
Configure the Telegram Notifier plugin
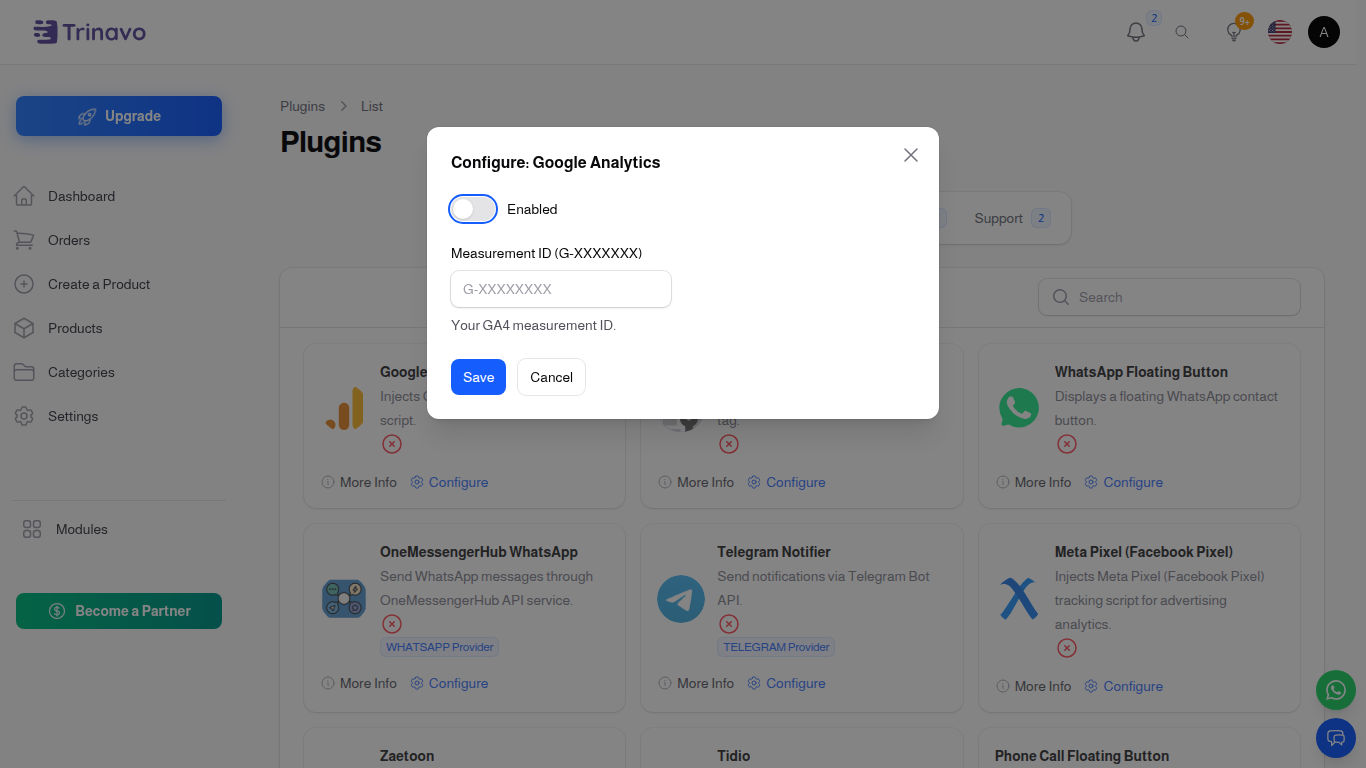point(786,683)
